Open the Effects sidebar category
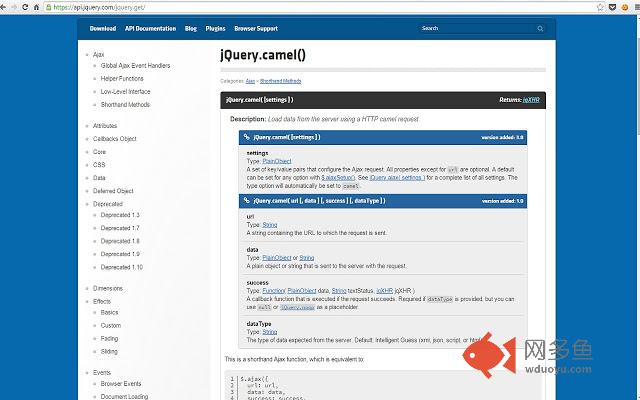The image size is (640, 400). coord(102,302)
